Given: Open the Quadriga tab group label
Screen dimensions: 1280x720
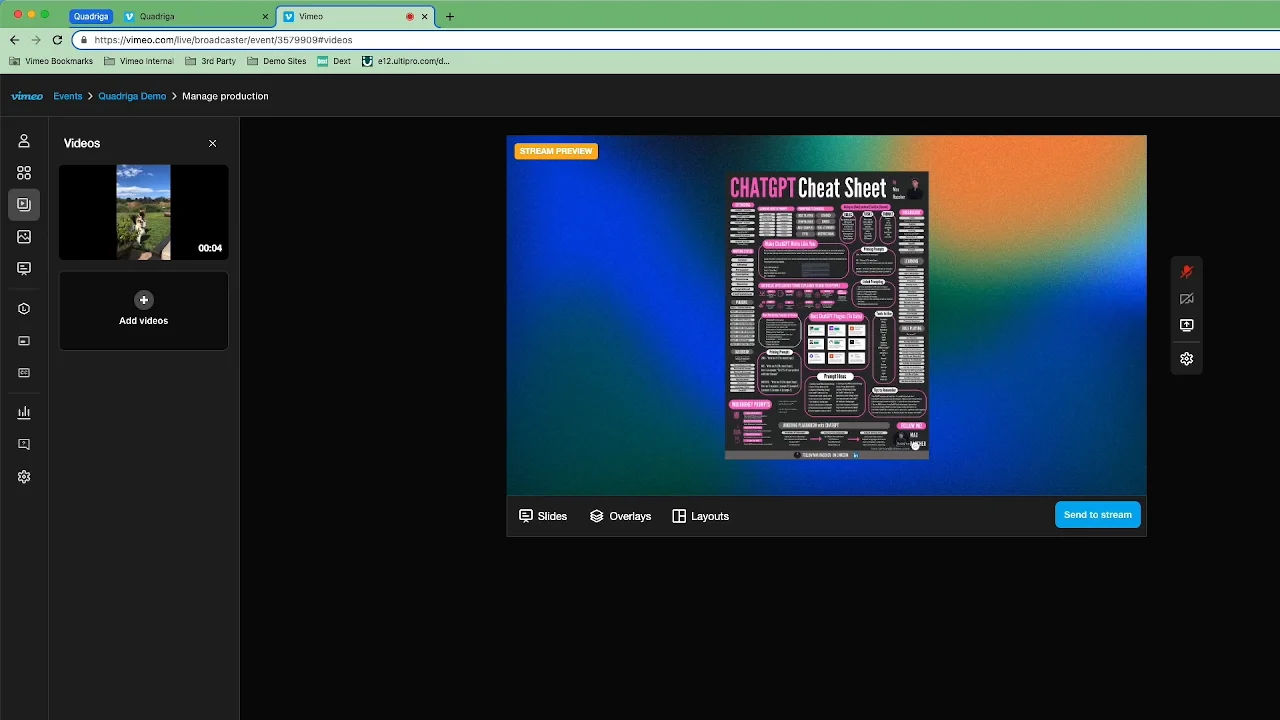Looking at the screenshot, I should pos(91,17).
